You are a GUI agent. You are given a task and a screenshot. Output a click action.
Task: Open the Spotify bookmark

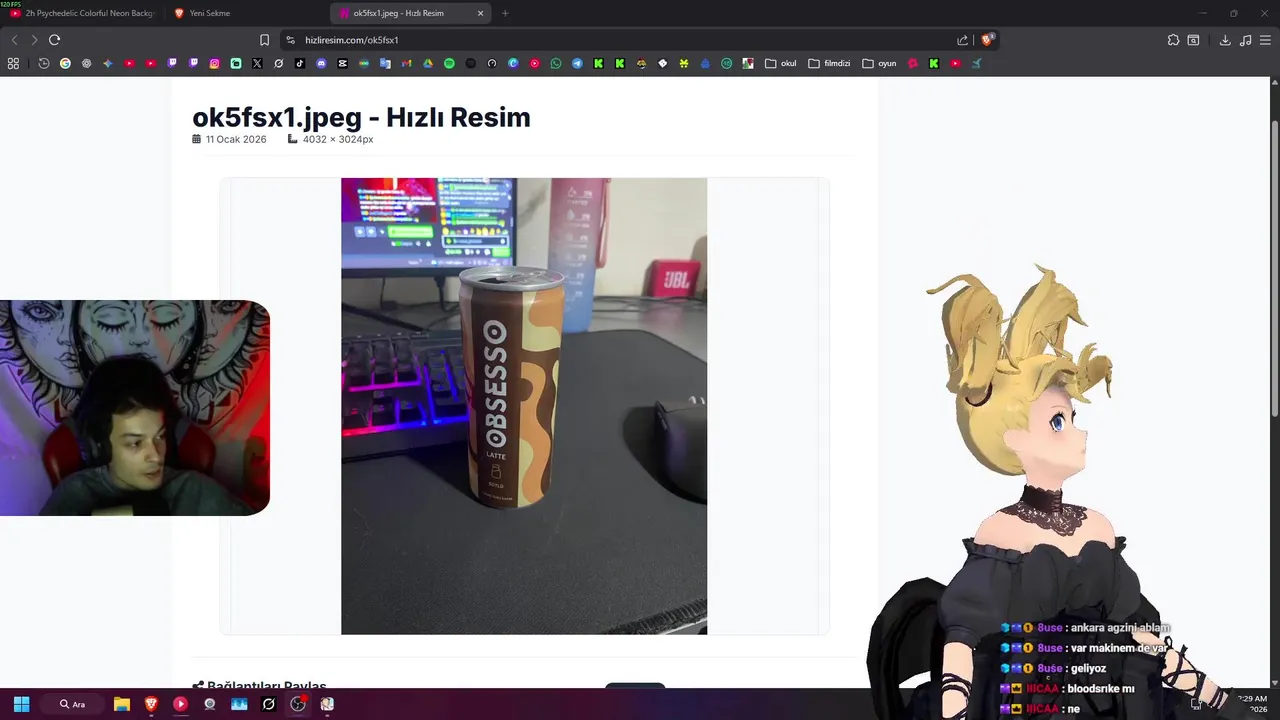click(x=449, y=63)
